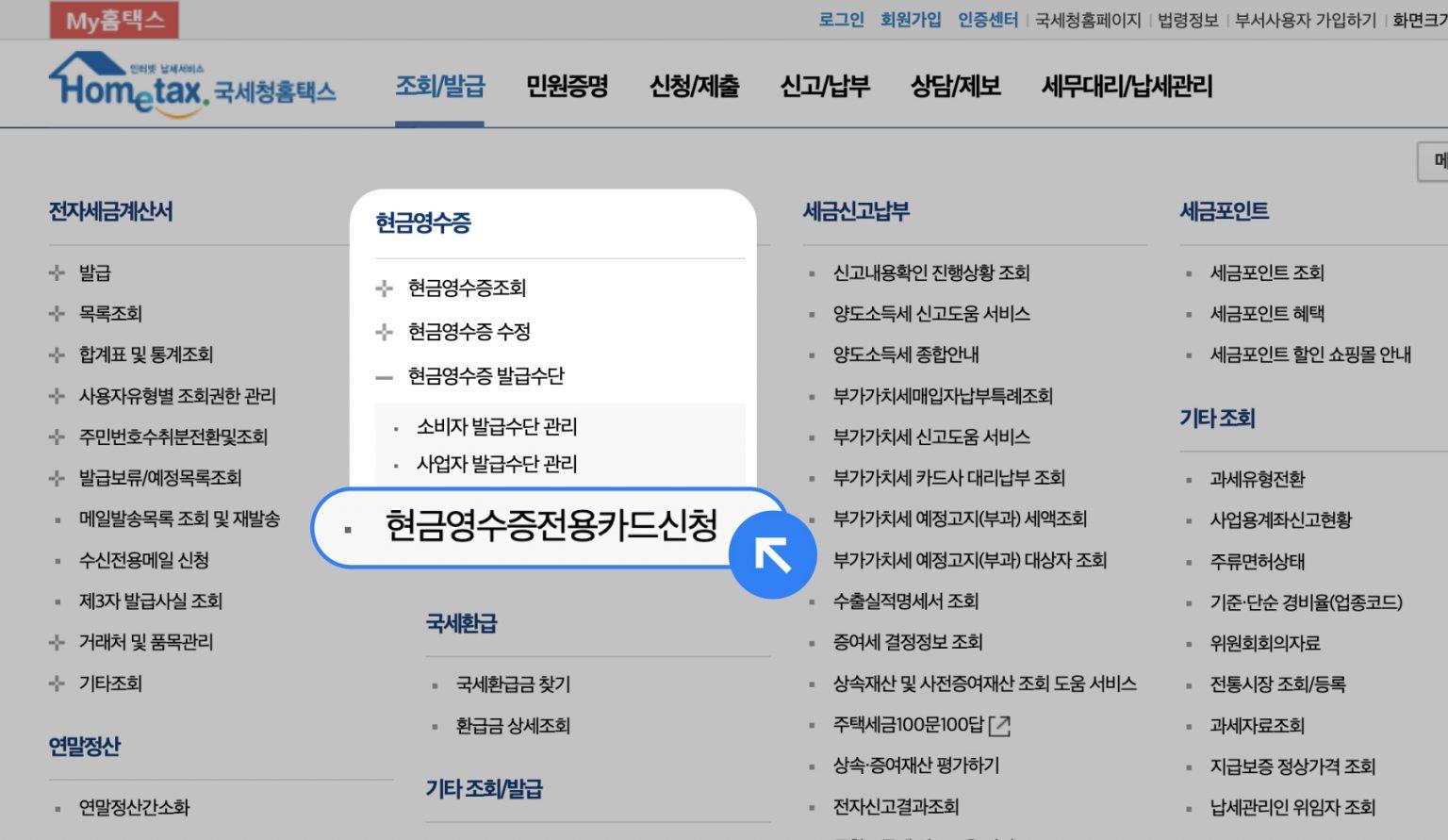
Task: Open the 민원증명 top menu
Action: point(567,87)
